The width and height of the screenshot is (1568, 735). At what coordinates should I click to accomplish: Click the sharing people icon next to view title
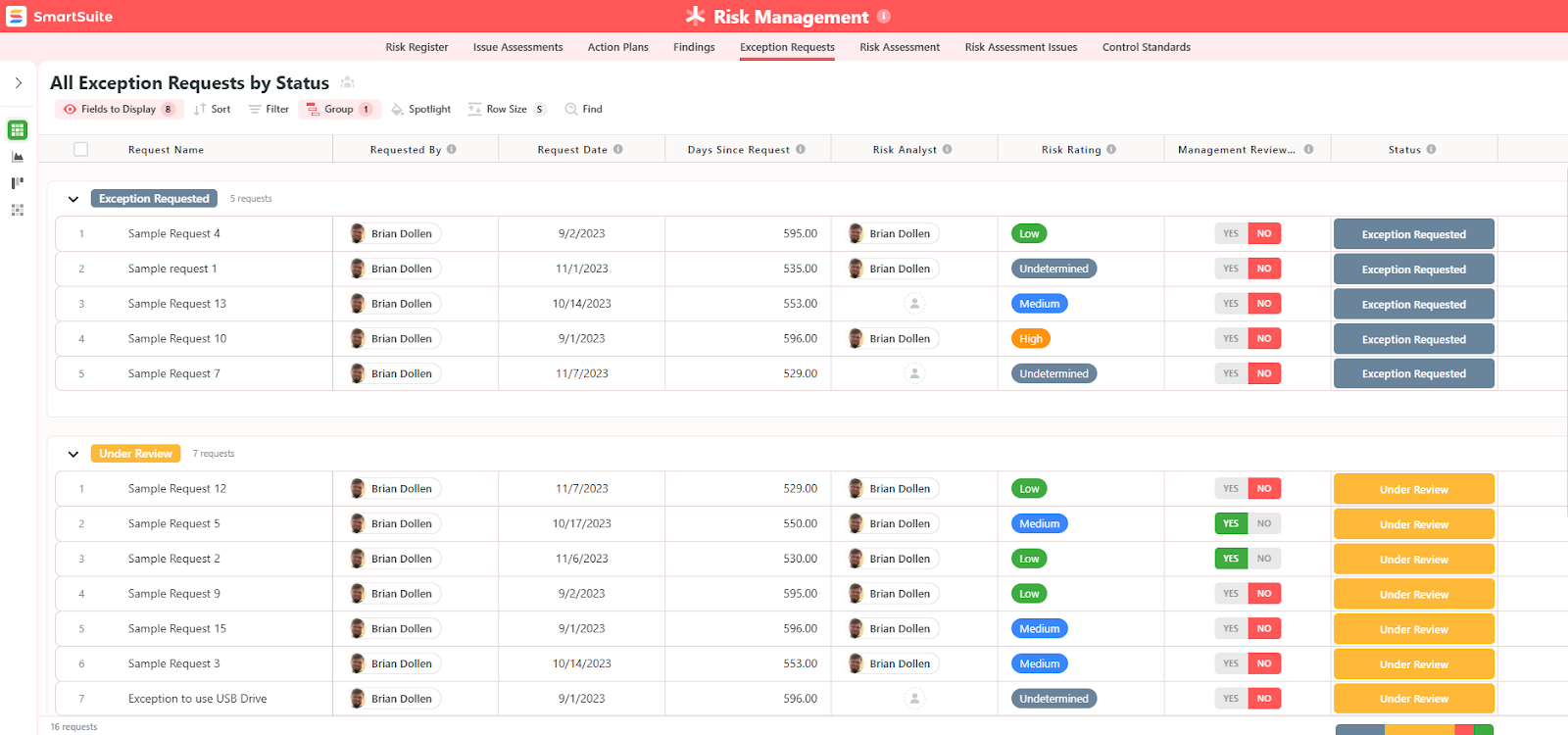[347, 83]
